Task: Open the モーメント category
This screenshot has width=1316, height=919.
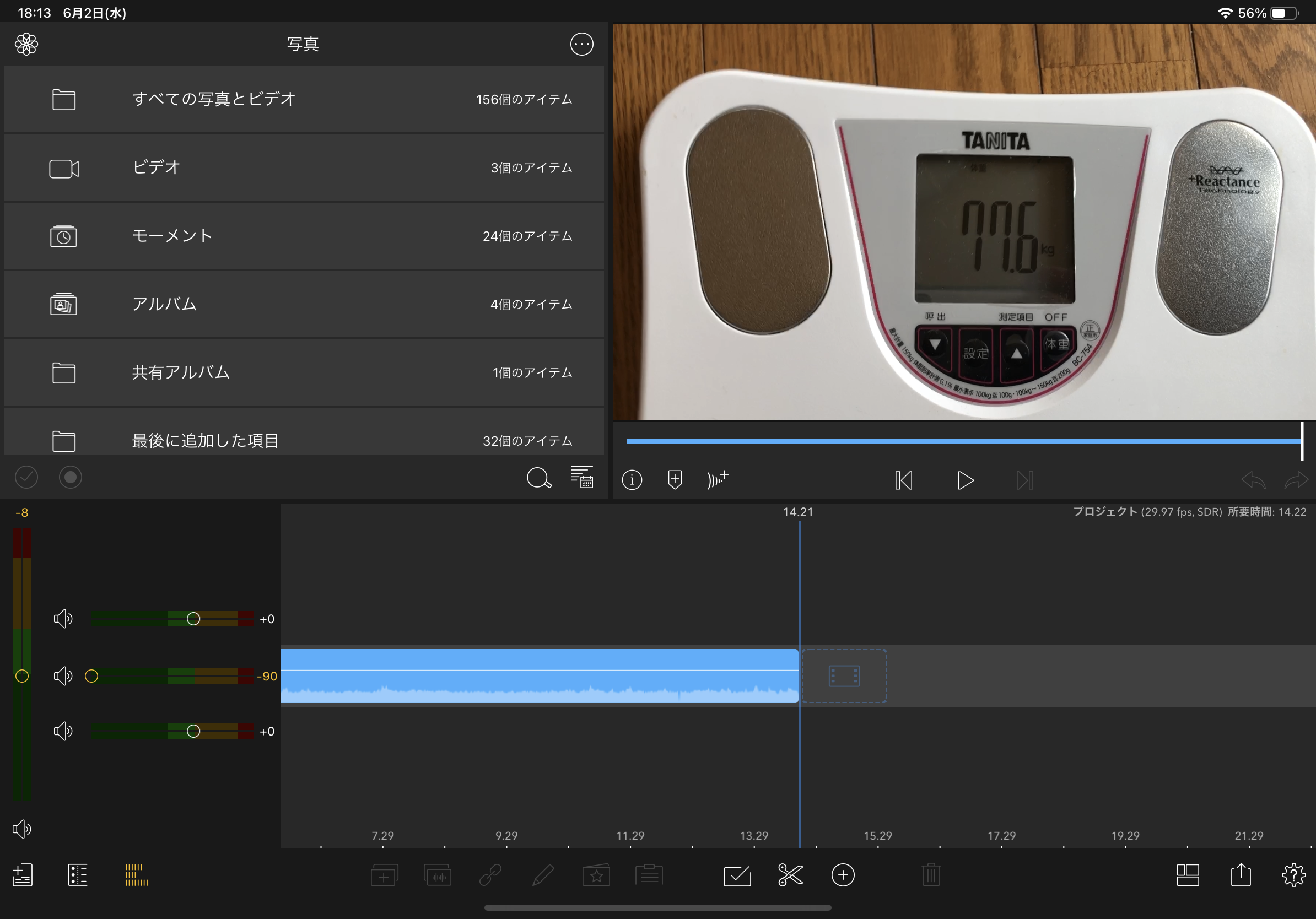Action: point(304,236)
